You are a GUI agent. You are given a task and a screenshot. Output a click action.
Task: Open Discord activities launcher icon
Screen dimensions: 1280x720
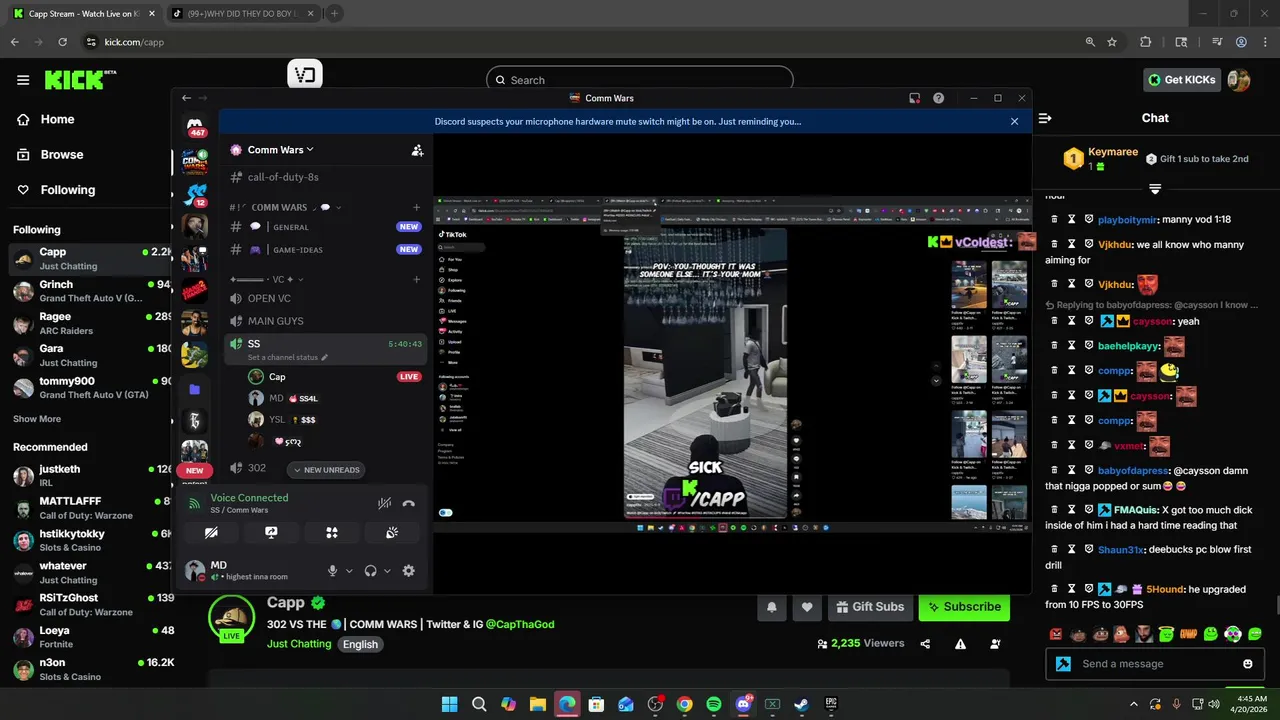(332, 533)
